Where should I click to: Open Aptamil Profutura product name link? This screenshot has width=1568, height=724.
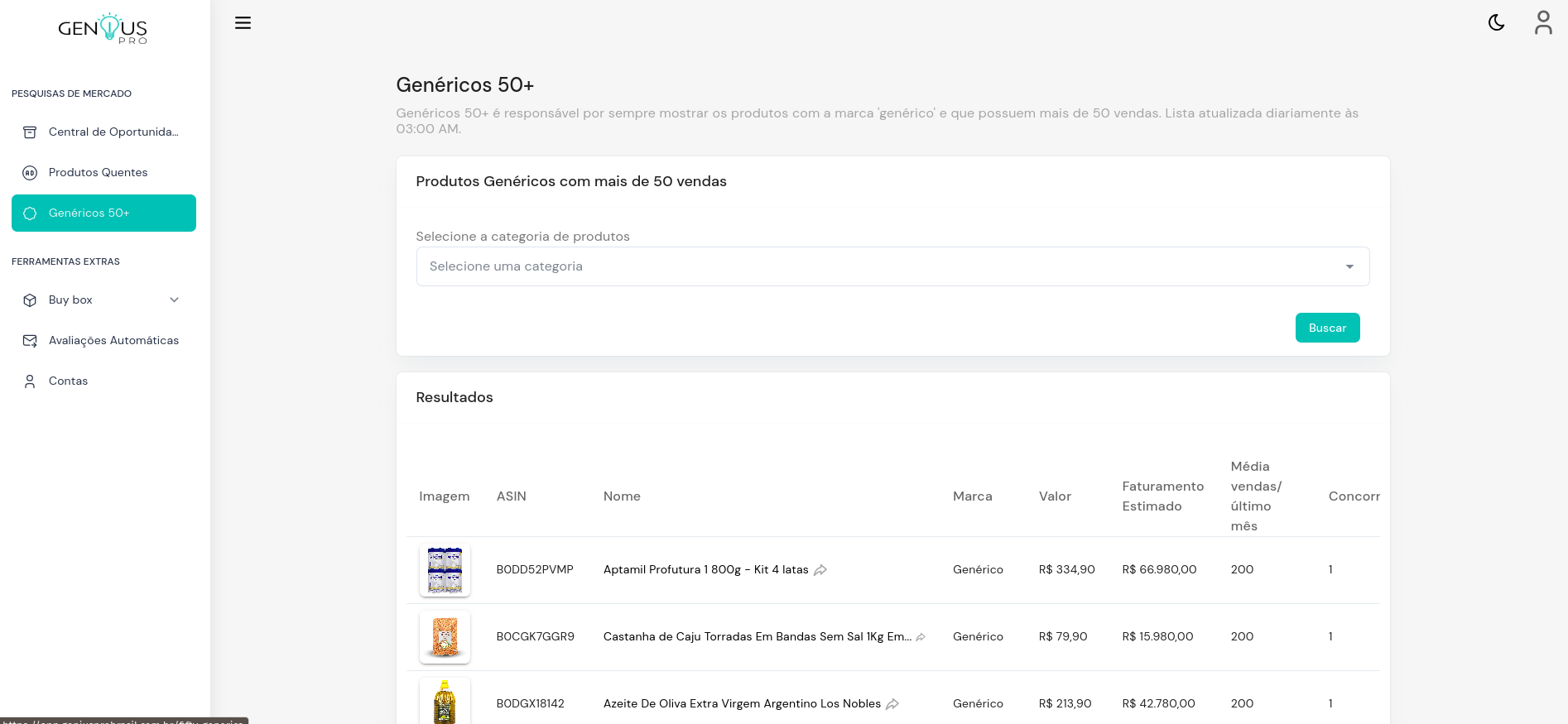pos(705,570)
